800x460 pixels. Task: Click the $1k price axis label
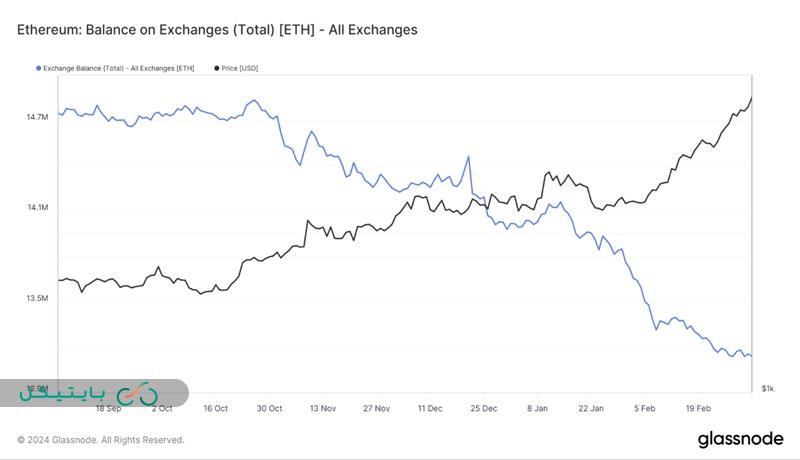767,388
